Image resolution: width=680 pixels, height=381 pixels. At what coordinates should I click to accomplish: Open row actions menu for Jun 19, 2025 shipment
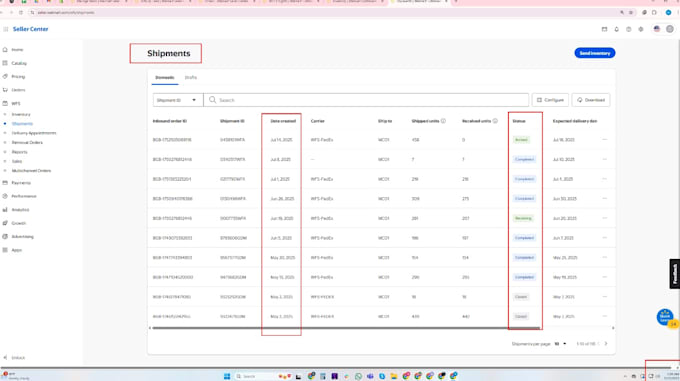605,218
